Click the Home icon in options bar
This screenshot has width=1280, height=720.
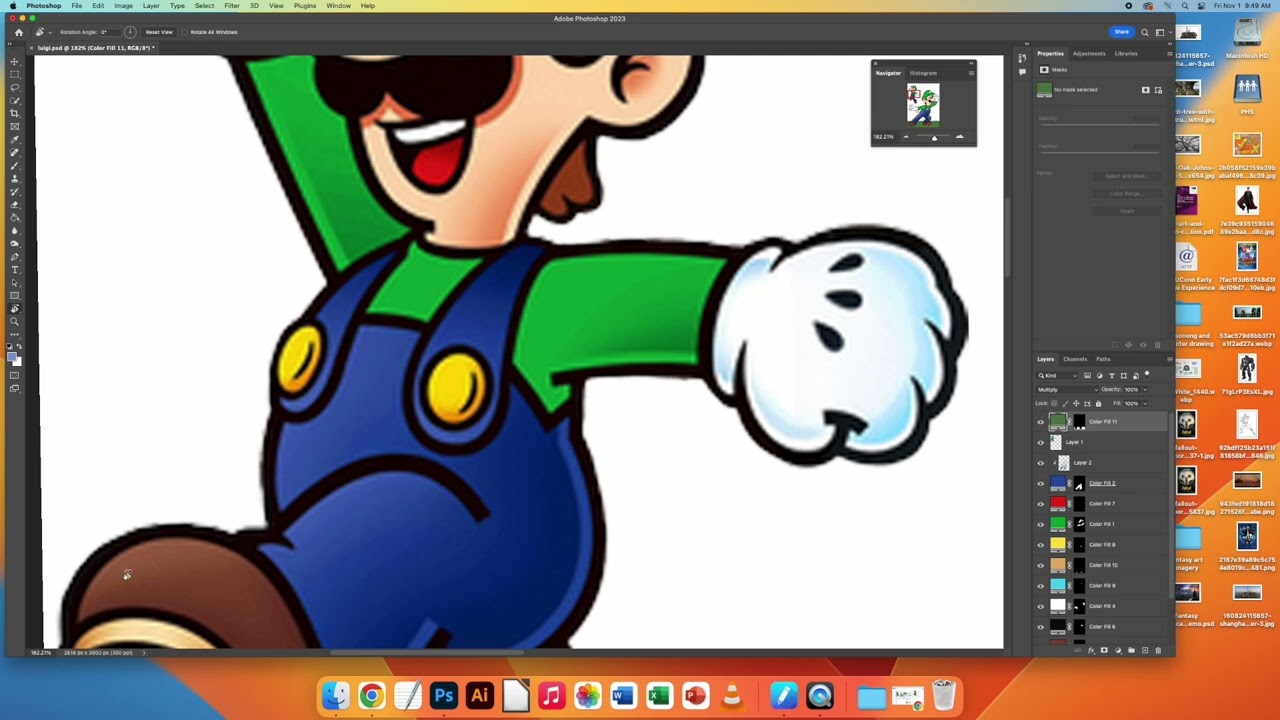[x=18, y=32]
